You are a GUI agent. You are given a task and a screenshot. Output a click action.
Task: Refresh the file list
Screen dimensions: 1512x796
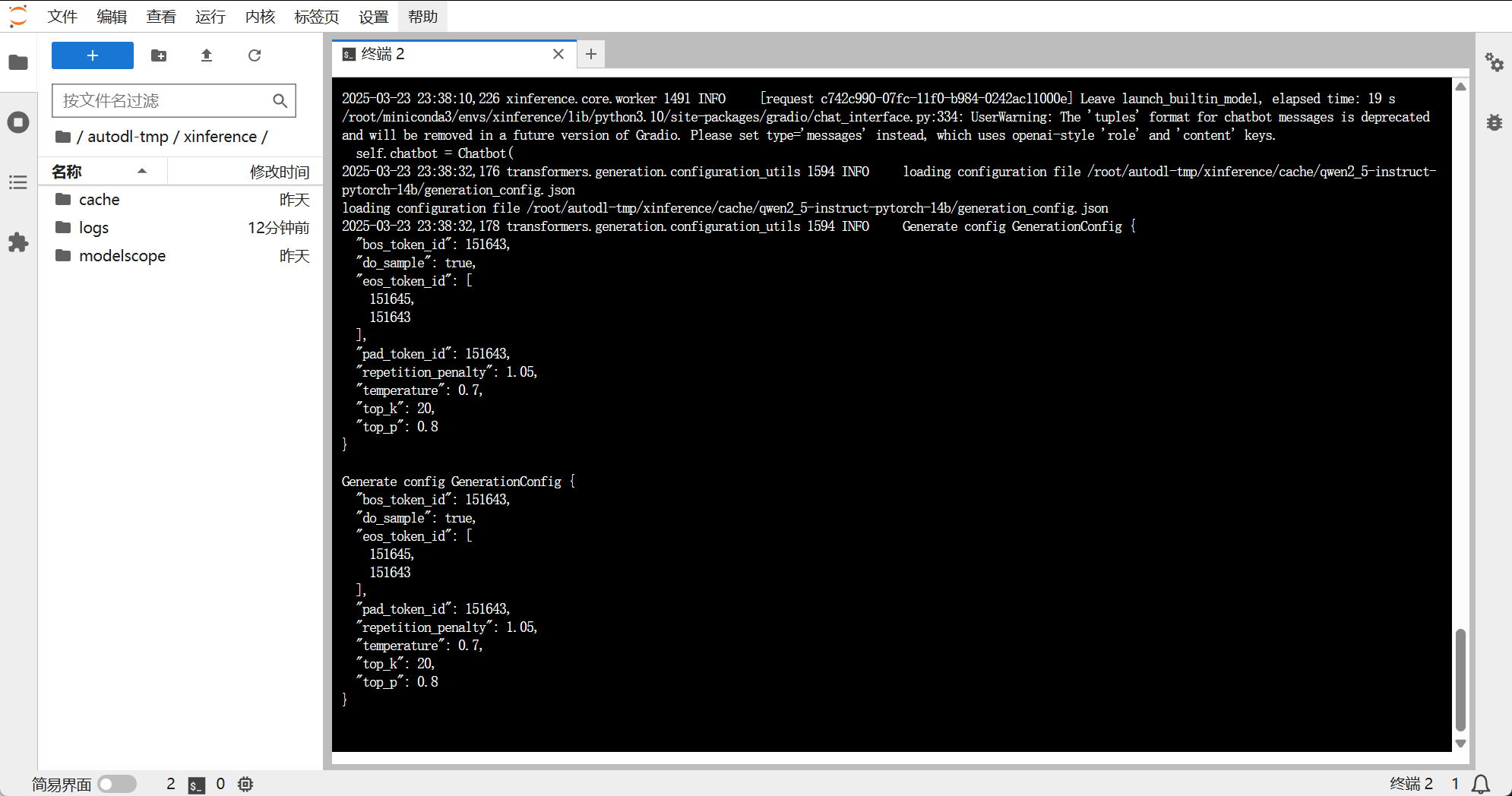point(255,55)
